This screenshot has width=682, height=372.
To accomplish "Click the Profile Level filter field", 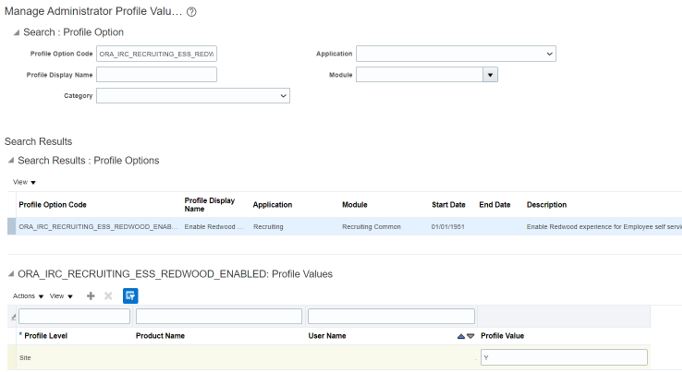I will click(x=74, y=316).
